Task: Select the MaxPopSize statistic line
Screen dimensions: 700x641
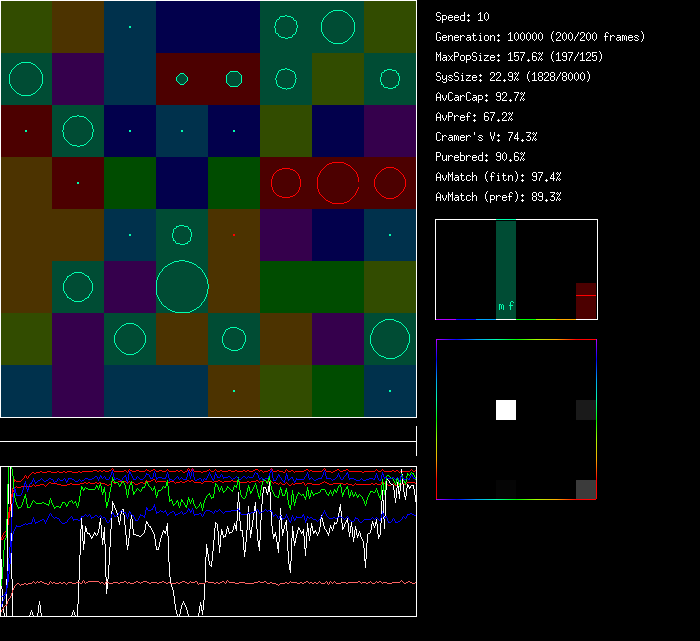Action: pos(518,57)
